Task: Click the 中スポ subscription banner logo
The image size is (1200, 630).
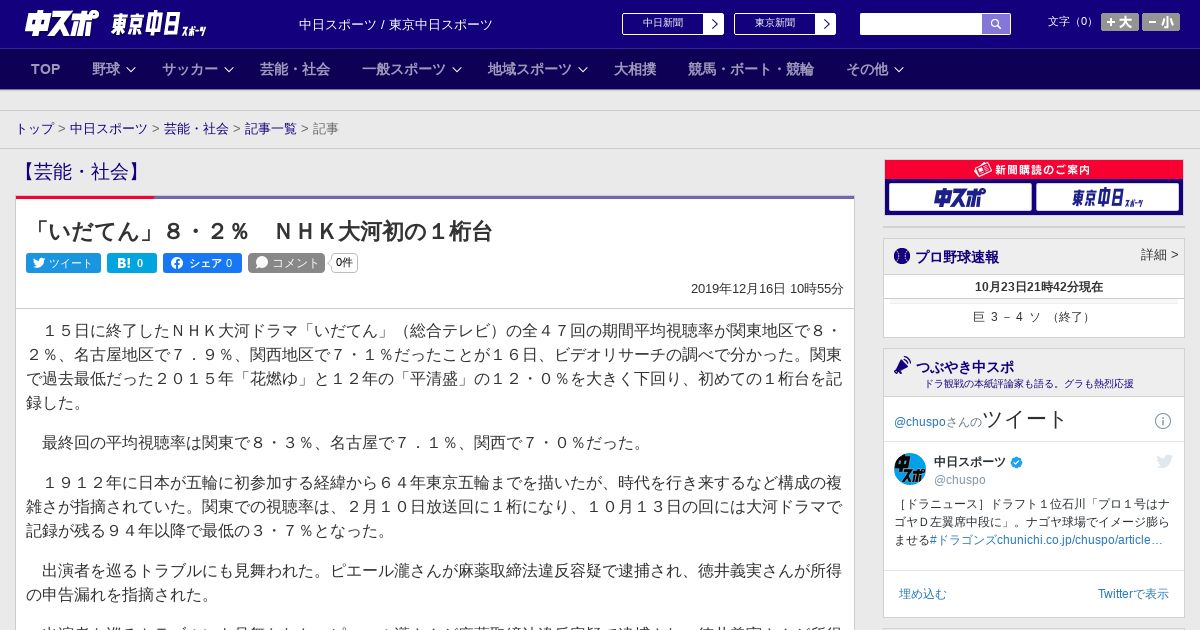Action: click(960, 197)
